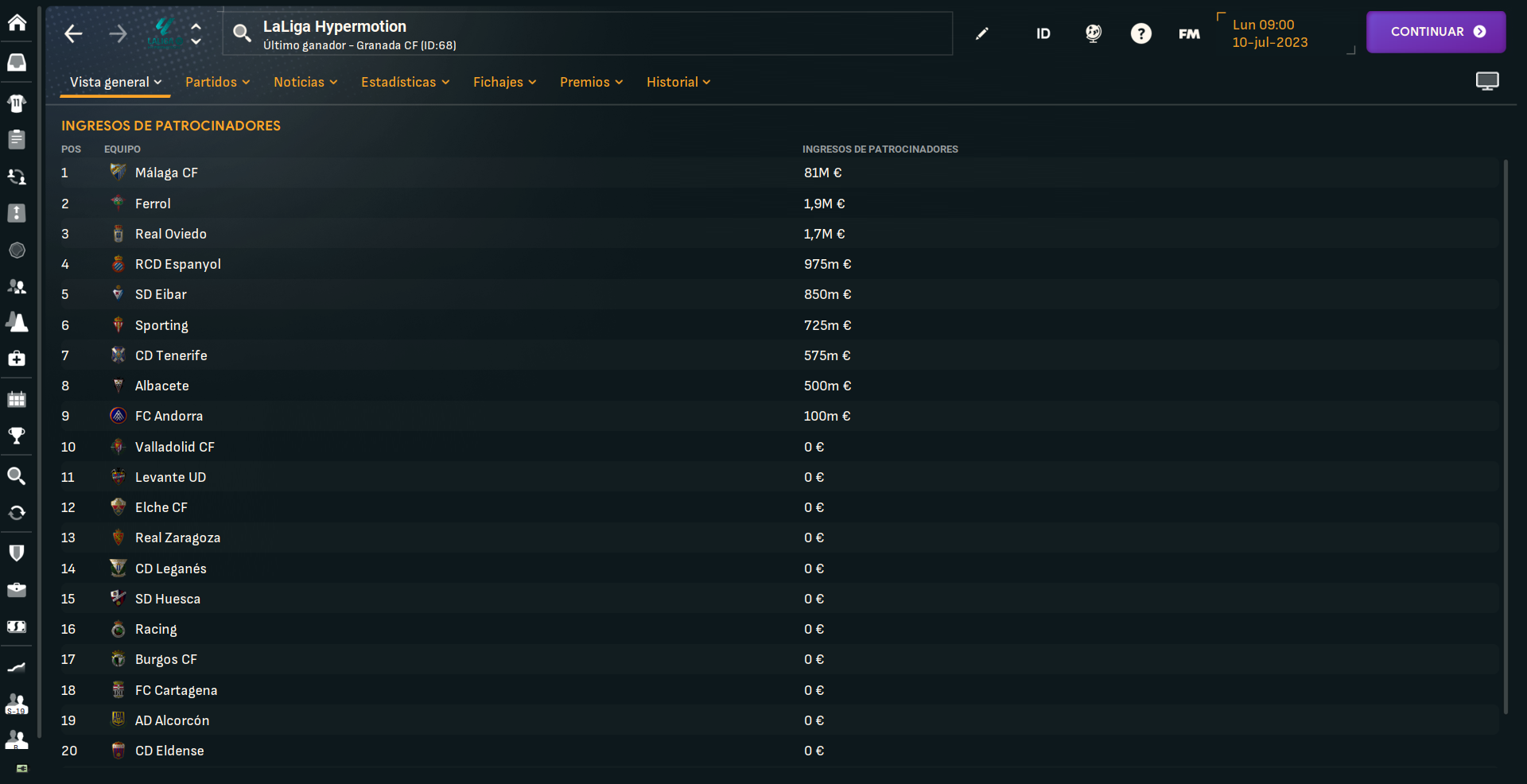The image size is (1527, 784).
Task: Select the CD Eldense row
Action: point(779,751)
